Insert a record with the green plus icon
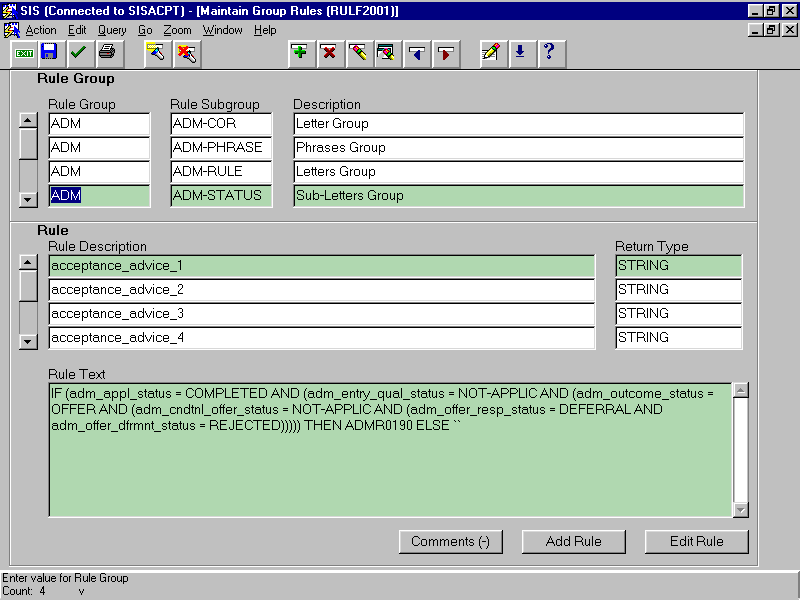Screen dimensions: 800x600 (x=299, y=52)
